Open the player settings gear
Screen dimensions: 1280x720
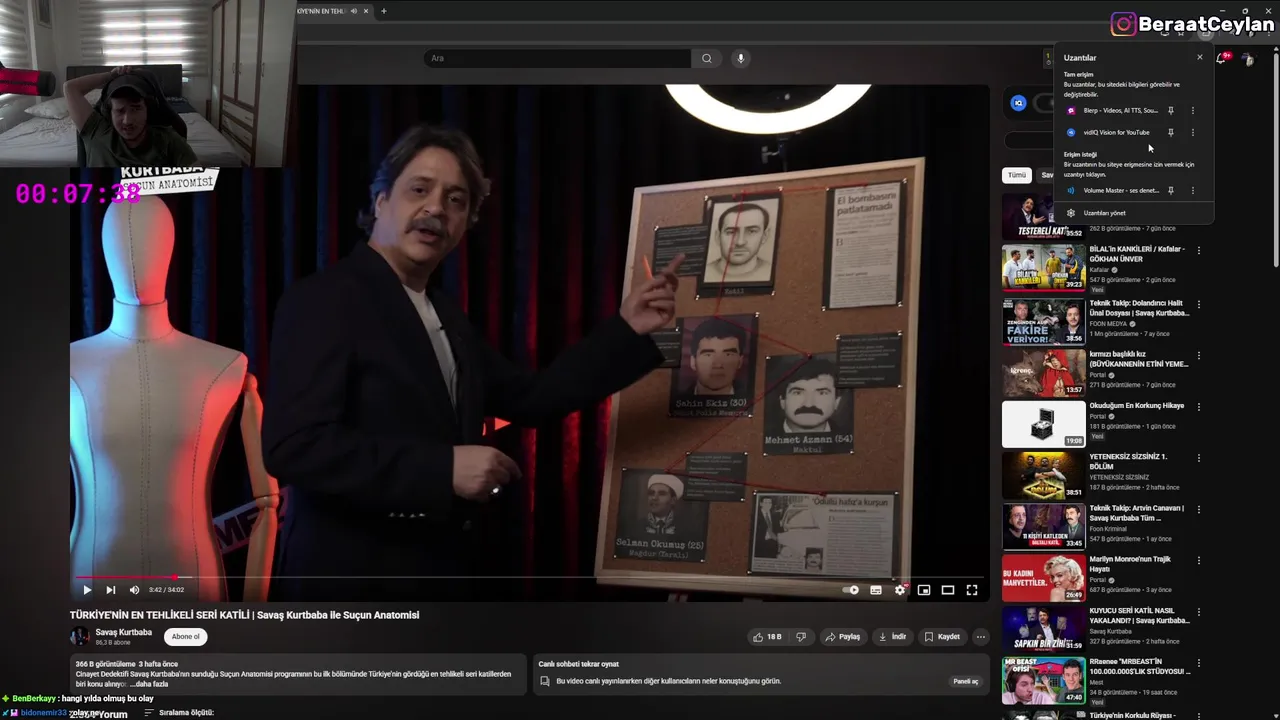tap(900, 590)
